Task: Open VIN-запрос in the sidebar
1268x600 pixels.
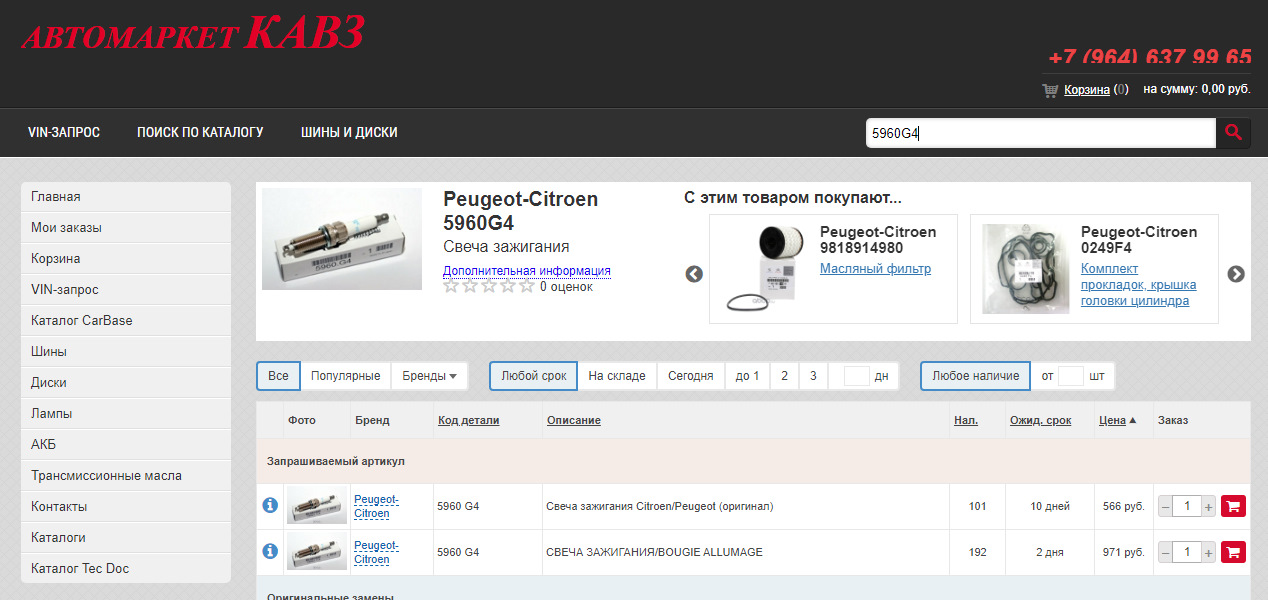Action: tap(126, 290)
